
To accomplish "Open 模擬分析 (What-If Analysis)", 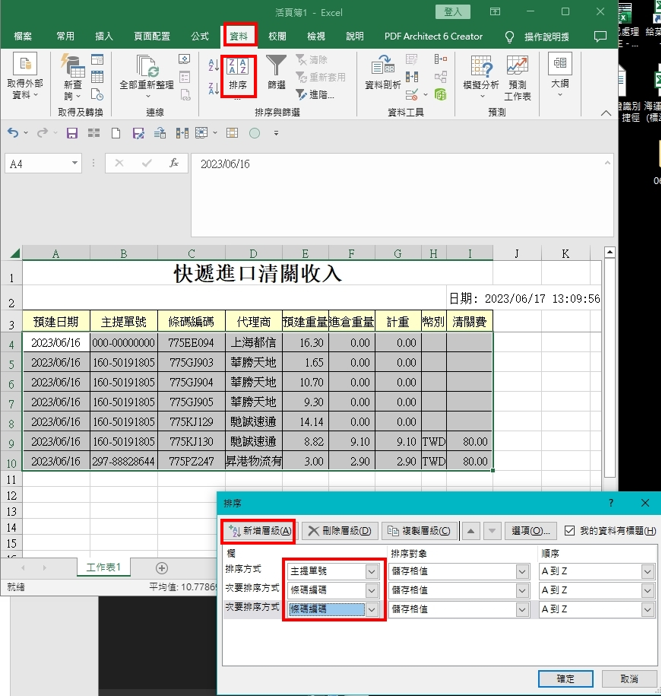I will (480, 73).
